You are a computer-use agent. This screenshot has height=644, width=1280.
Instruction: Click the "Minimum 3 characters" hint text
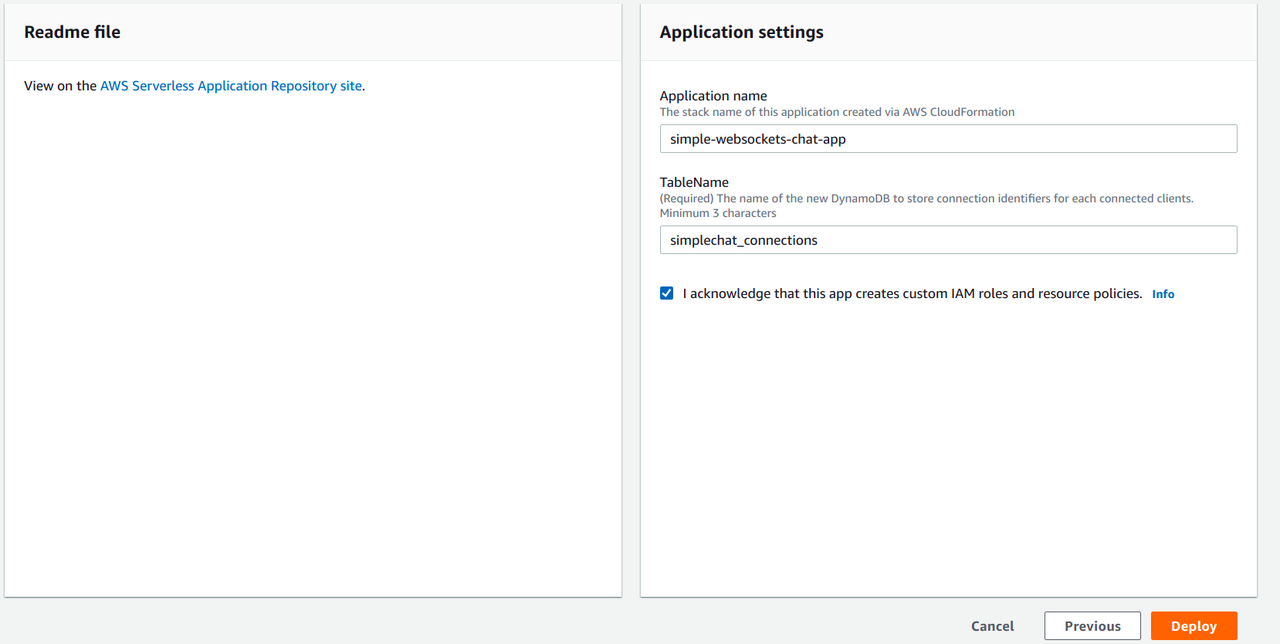(718, 213)
